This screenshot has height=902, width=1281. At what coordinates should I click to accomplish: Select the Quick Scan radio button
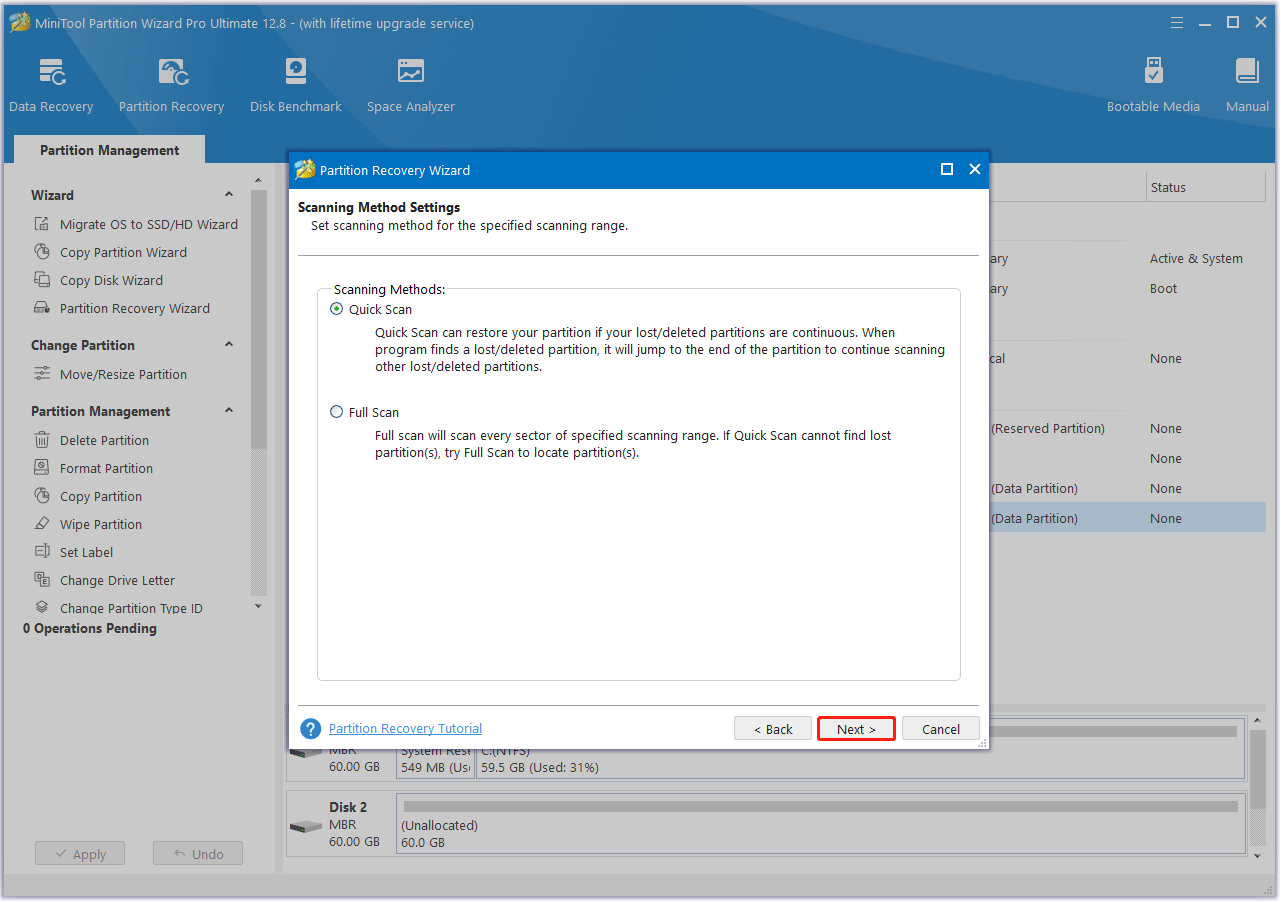pyautogui.click(x=337, y=309)
